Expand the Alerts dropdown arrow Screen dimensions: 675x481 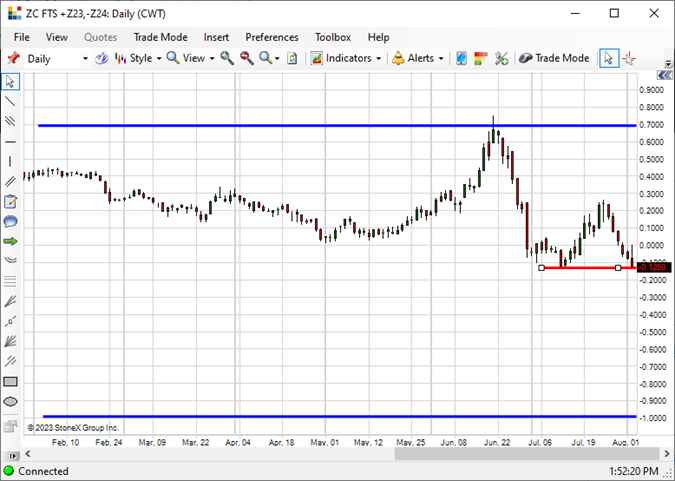pyautogui.click(x=441, y=59)
